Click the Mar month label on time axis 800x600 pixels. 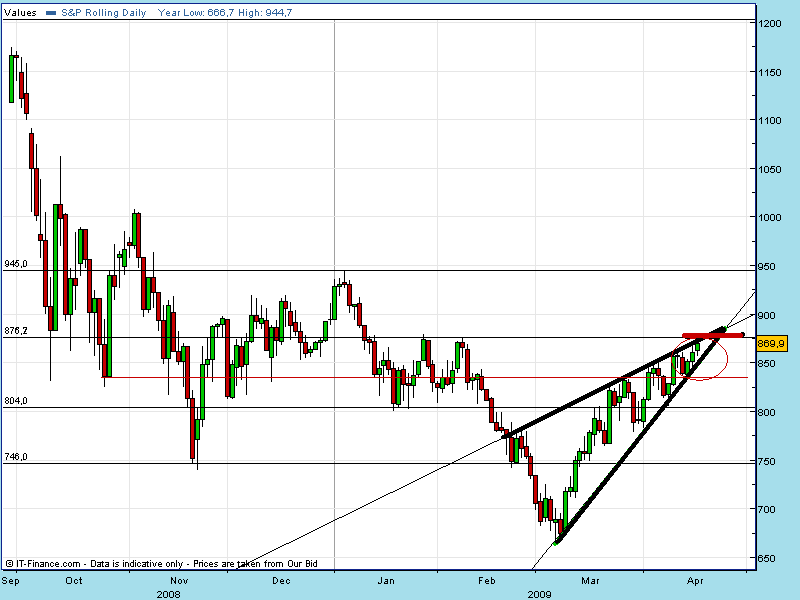coord(590,581)
